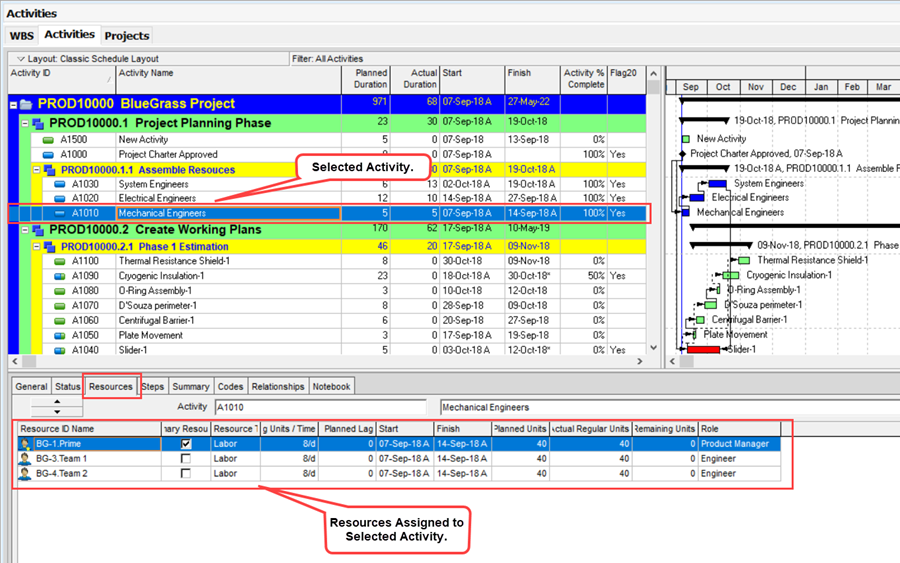This screenshot has height=563, width=900.
Task: Click the Project Charter Approved milestone diamond
Action: (x=682, y=154)
